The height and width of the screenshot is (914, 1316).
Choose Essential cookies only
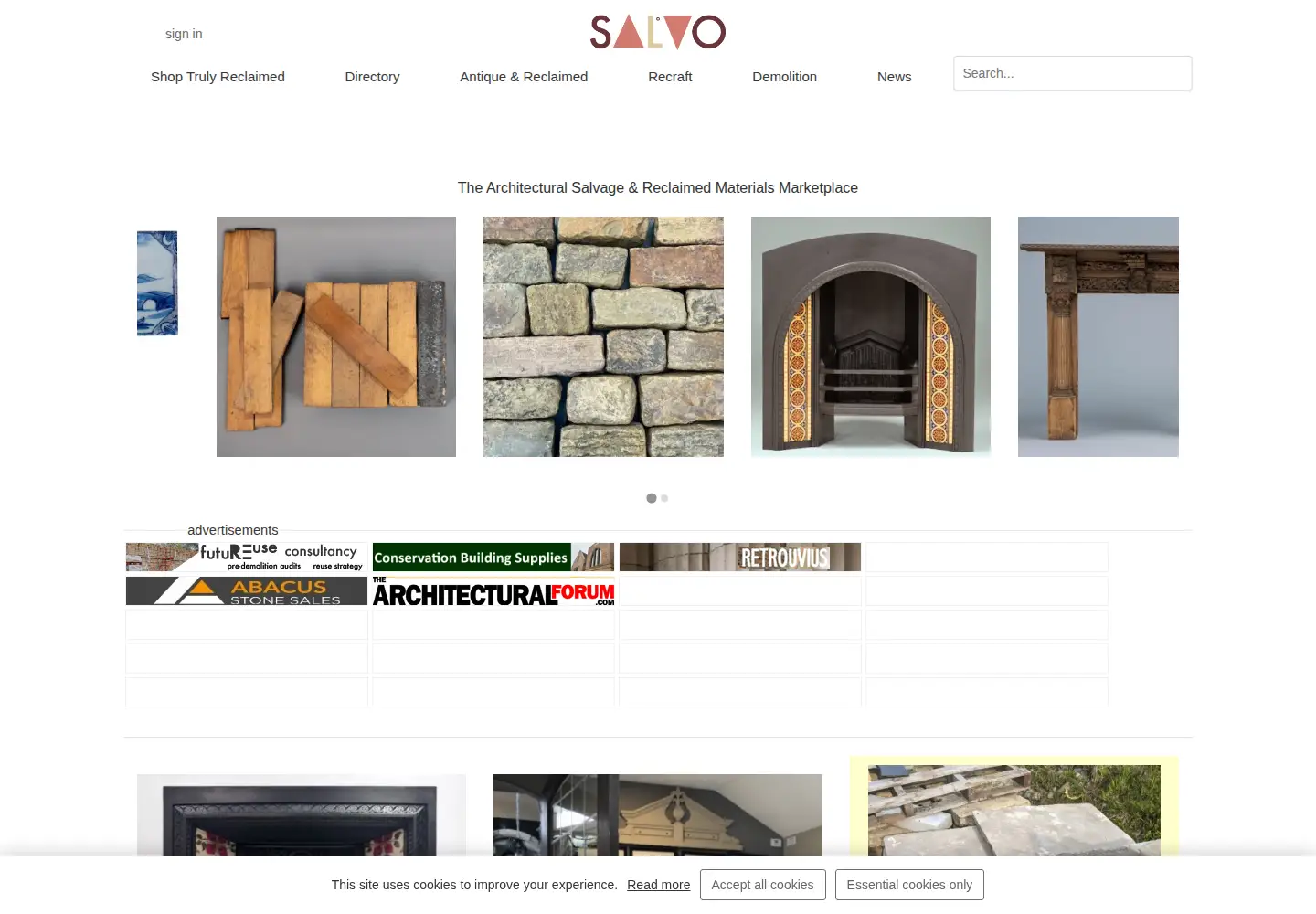point(909,885)
